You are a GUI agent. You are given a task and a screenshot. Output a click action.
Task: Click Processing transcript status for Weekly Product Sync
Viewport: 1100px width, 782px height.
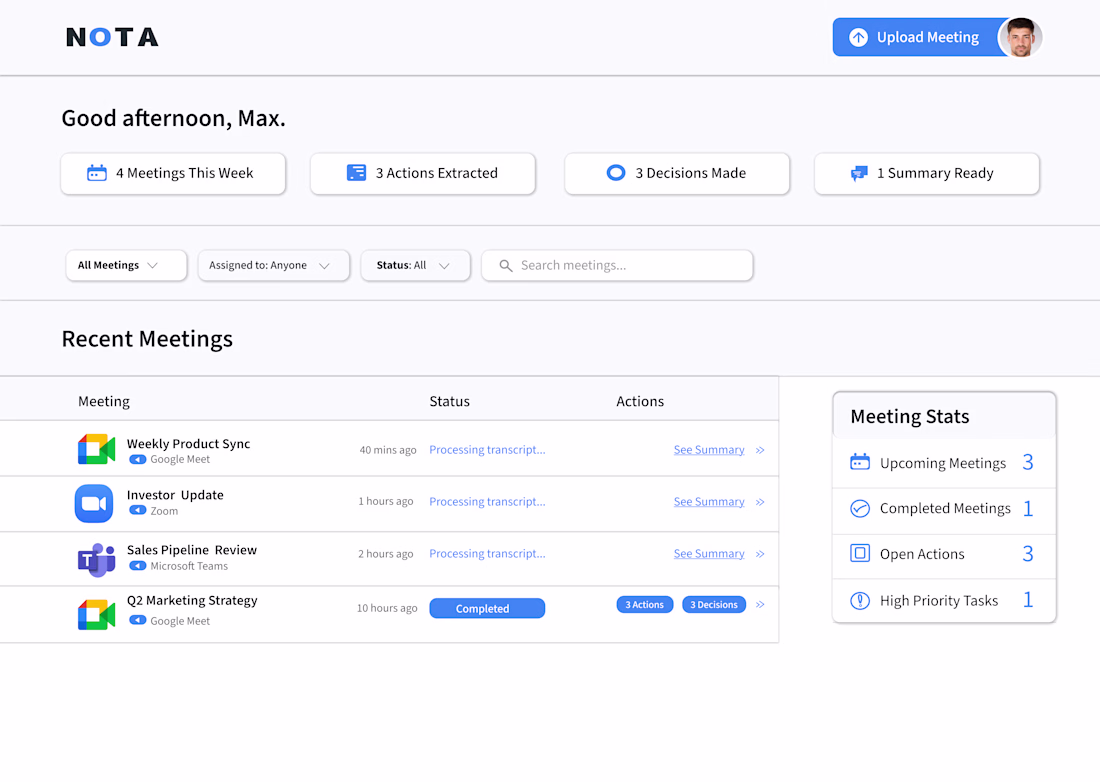tap(487, 450)
